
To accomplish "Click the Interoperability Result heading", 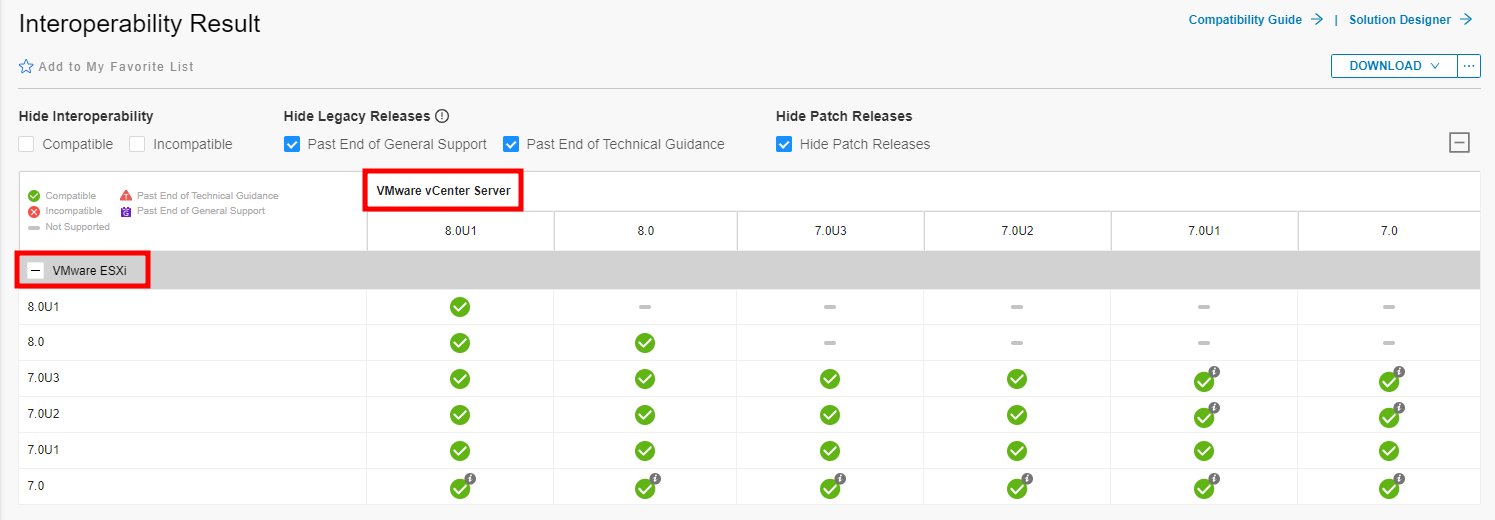I will pos(140,24).
